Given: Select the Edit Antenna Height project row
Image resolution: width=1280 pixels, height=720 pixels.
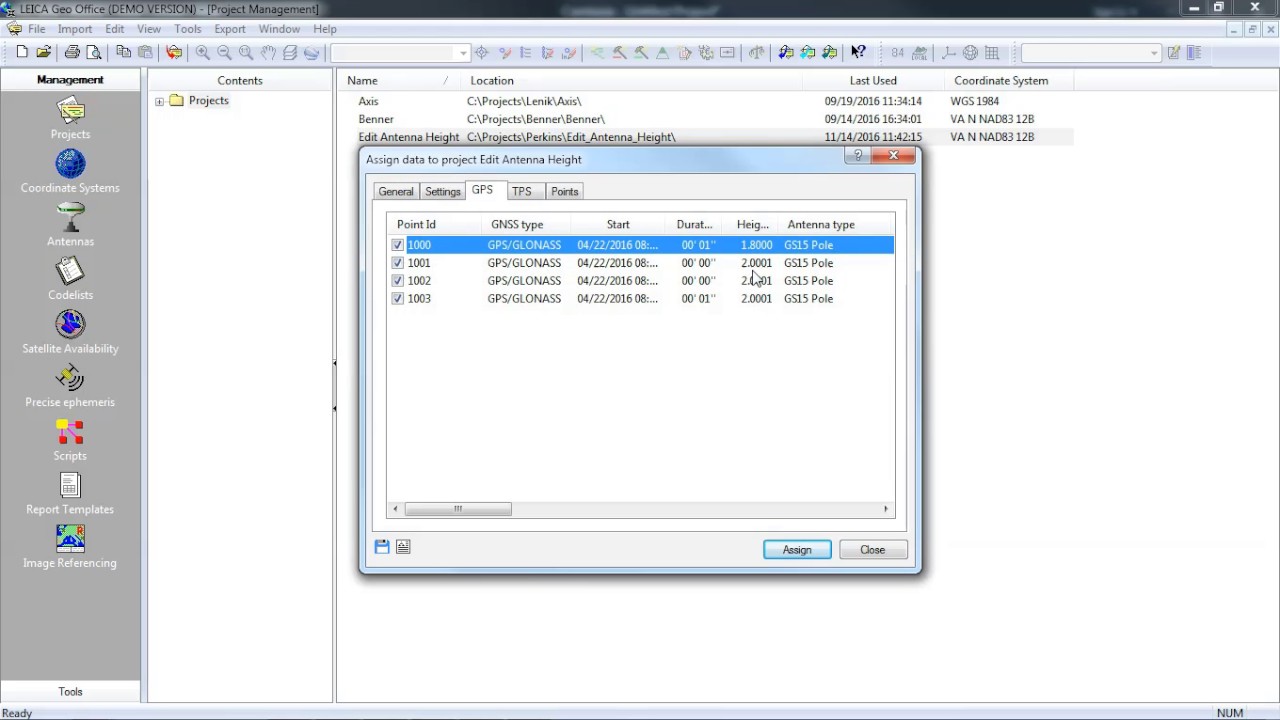Looking at the screenshot, I should tap(706, 137).
